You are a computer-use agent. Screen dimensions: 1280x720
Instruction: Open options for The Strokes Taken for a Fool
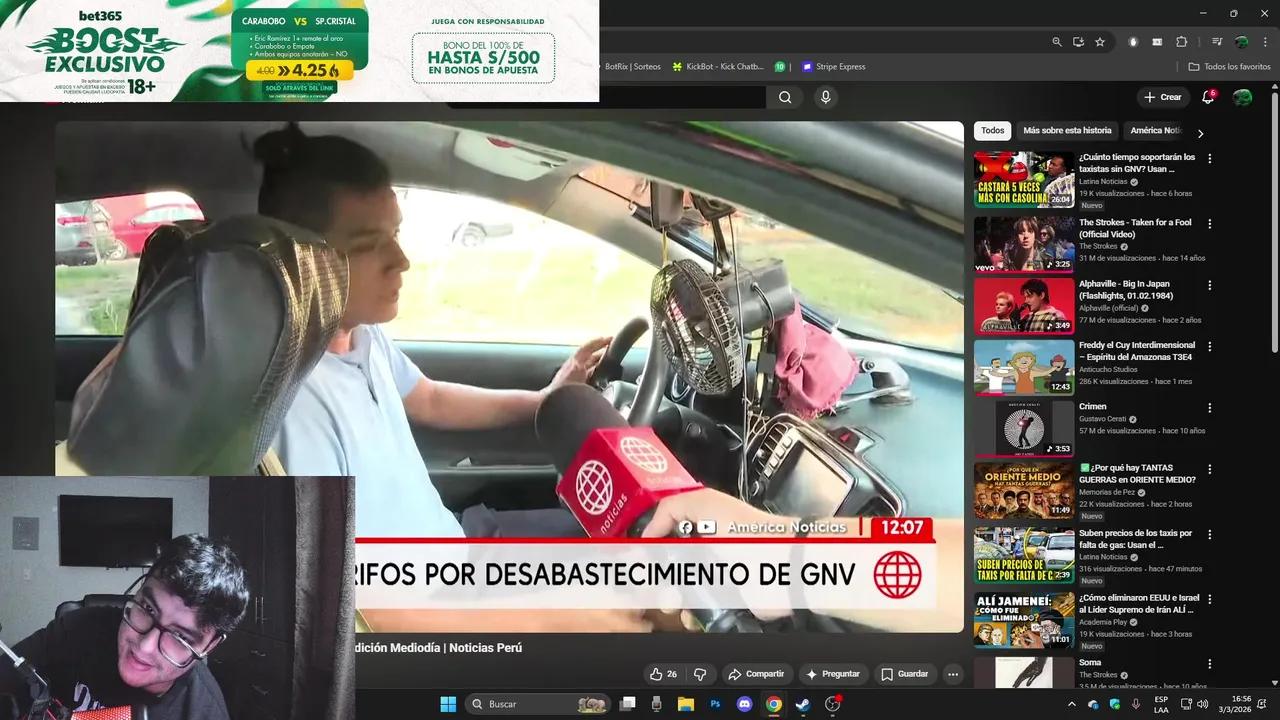tap(1209, 224)
